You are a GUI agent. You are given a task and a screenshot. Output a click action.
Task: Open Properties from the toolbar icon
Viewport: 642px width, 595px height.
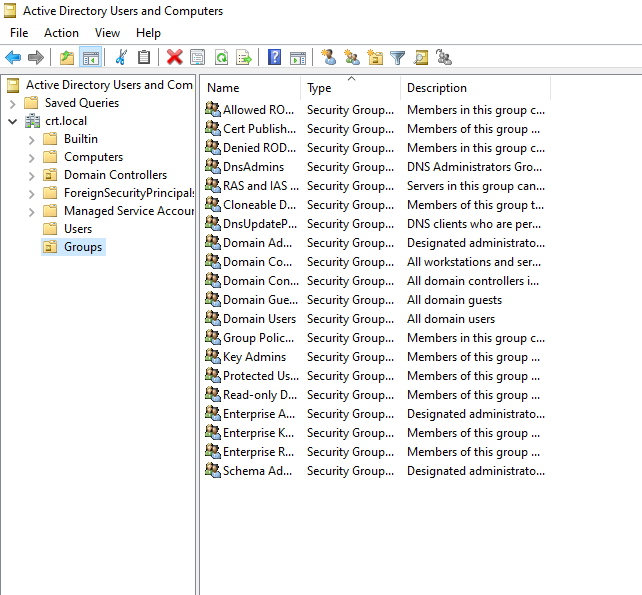[x=198, y=57]
